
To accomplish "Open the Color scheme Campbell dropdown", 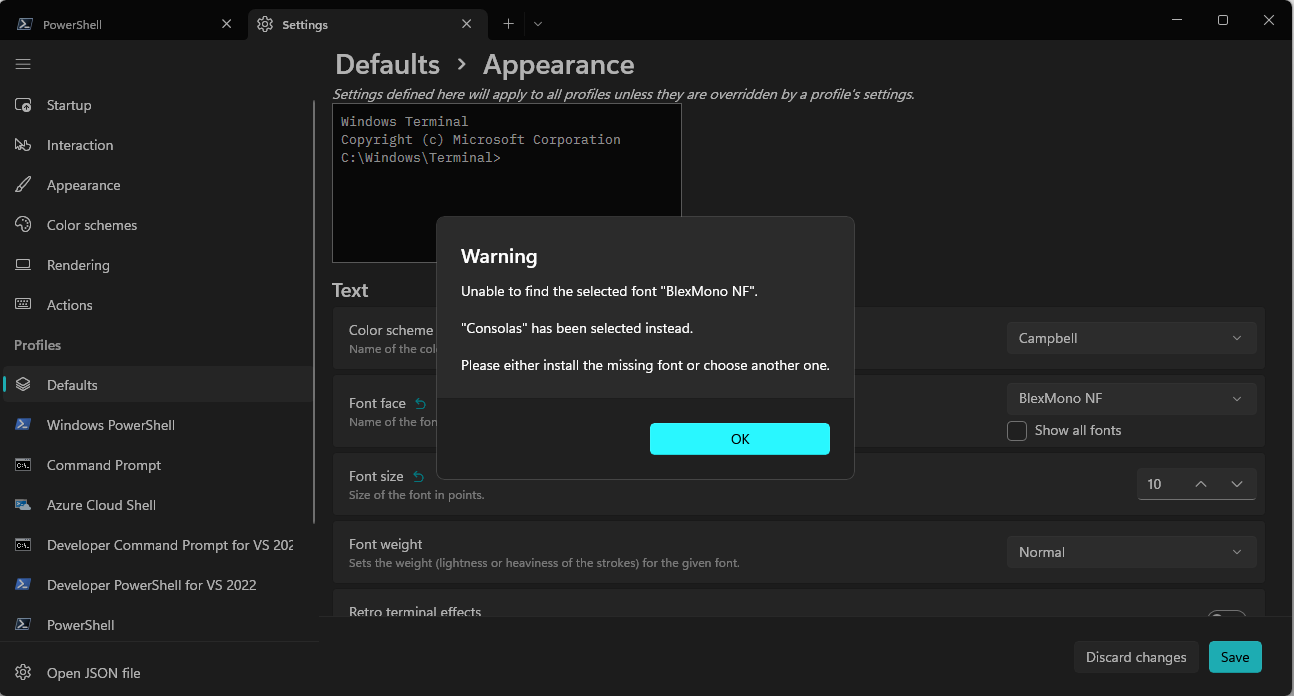I will [1131, 338].
